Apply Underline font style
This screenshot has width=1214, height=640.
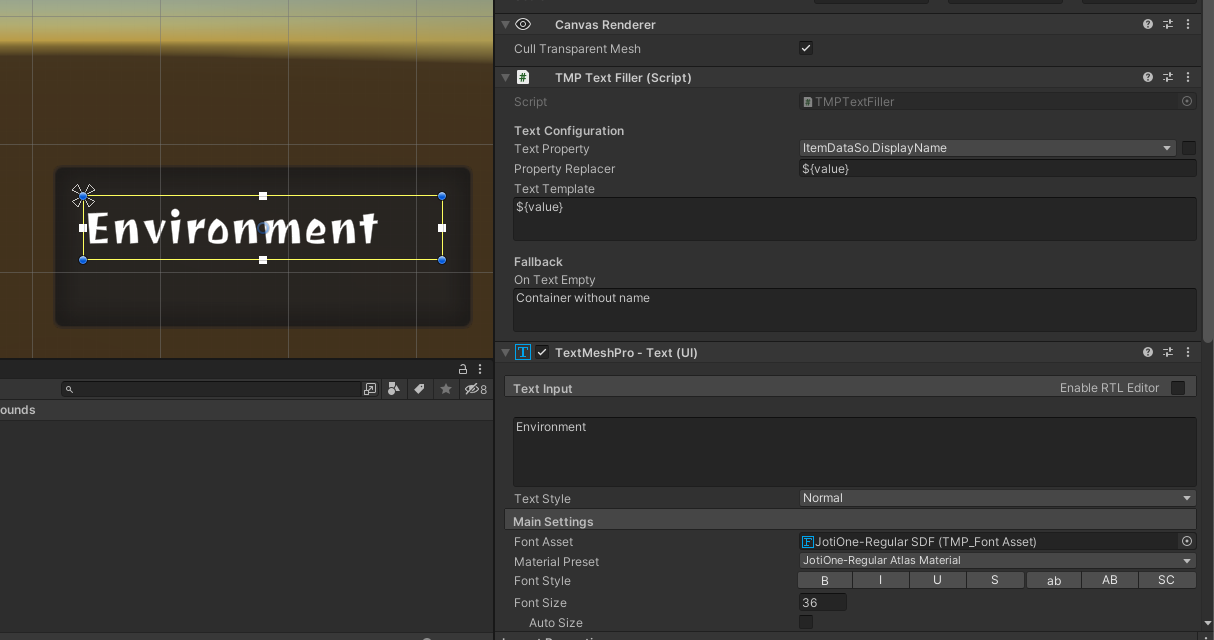coord(938,580)
